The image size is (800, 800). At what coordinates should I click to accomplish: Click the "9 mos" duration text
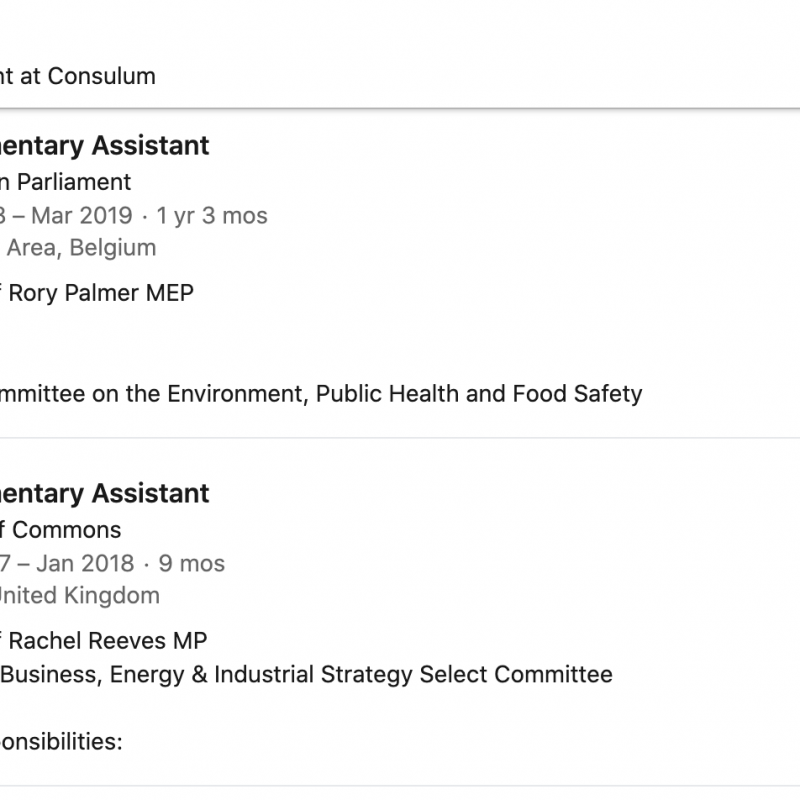tap(191, 563)
